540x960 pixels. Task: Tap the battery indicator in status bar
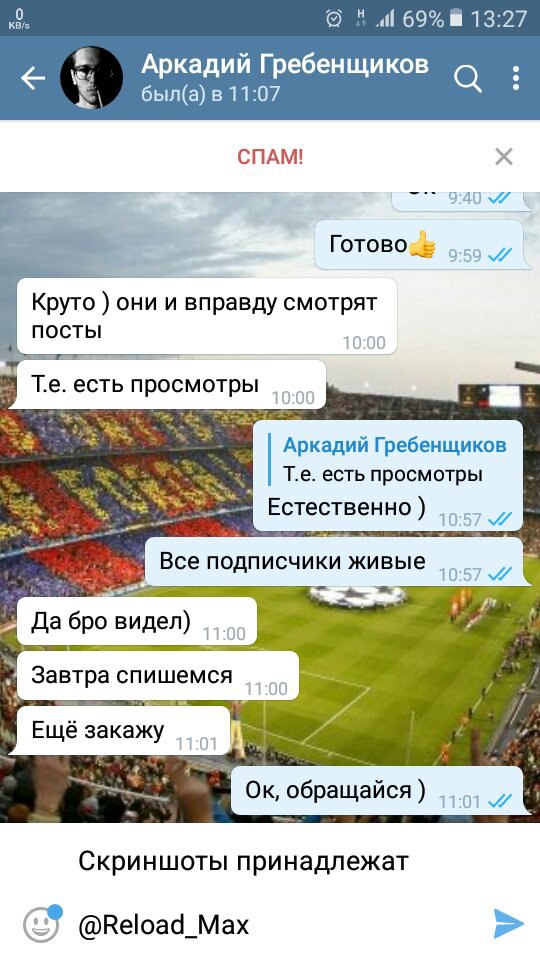coord(456,18)
